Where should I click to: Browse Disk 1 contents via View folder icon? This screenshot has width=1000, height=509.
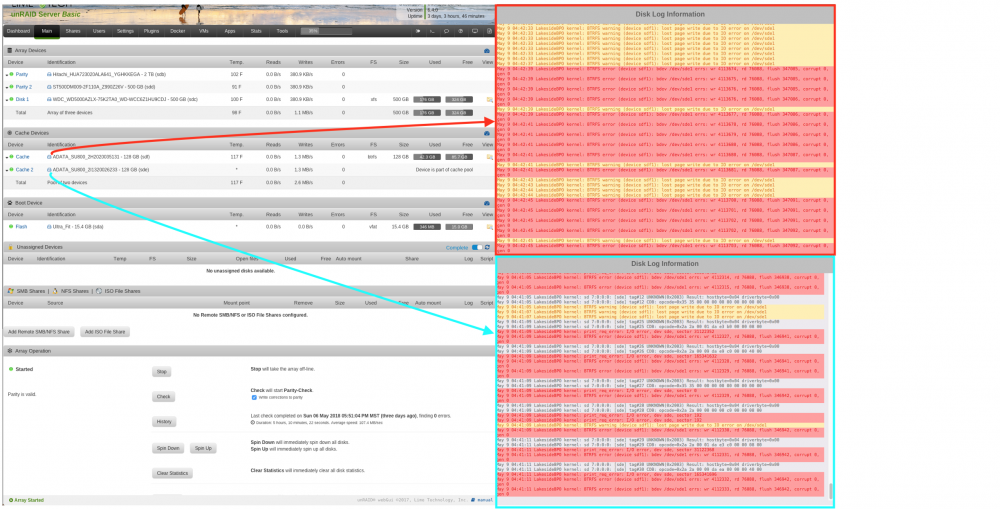click(489, 100)
